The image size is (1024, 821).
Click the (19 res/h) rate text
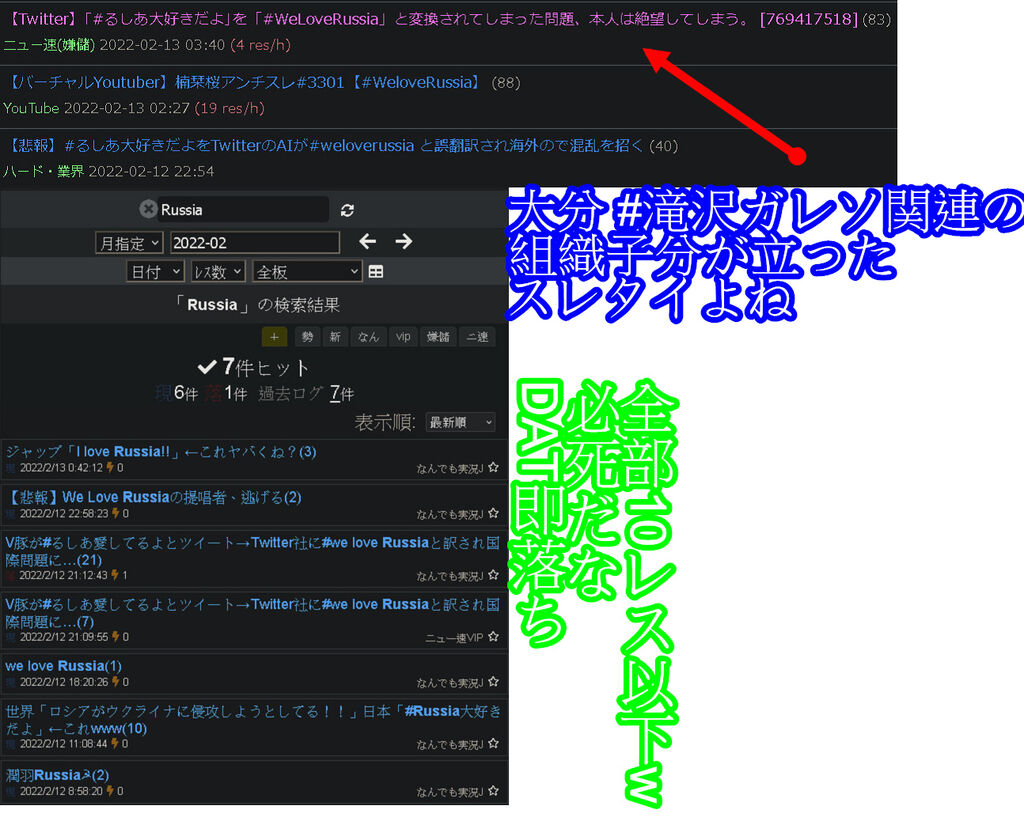pyautogui.click(x=229, y=108)
